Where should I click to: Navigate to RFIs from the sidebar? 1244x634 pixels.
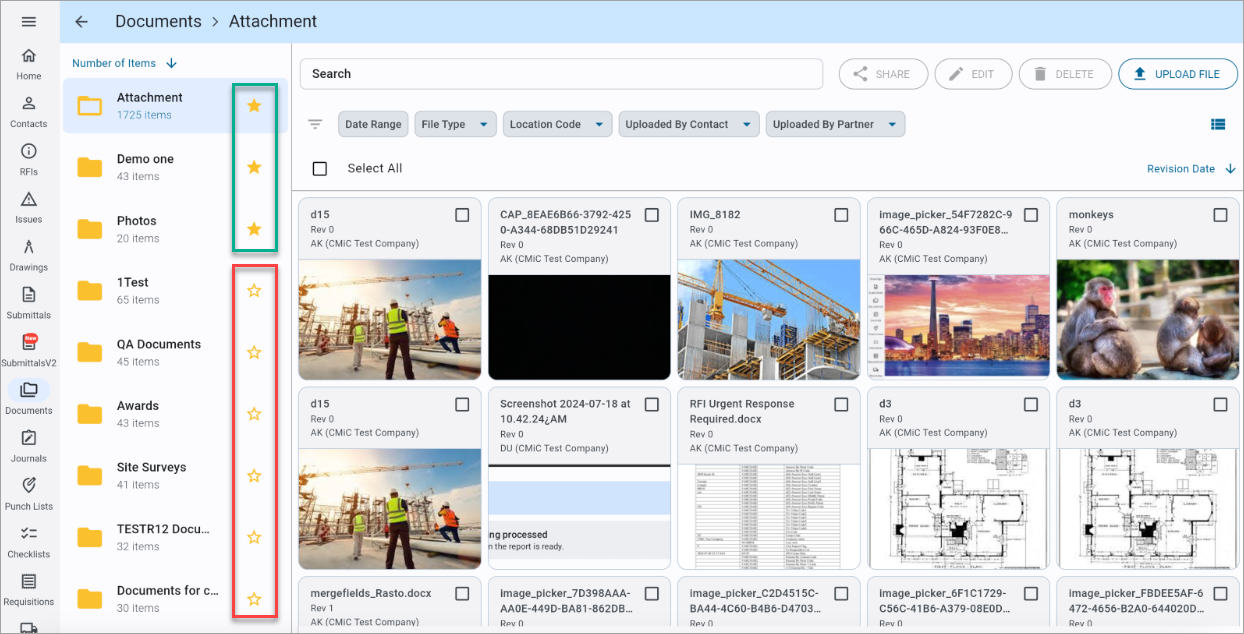29,160
